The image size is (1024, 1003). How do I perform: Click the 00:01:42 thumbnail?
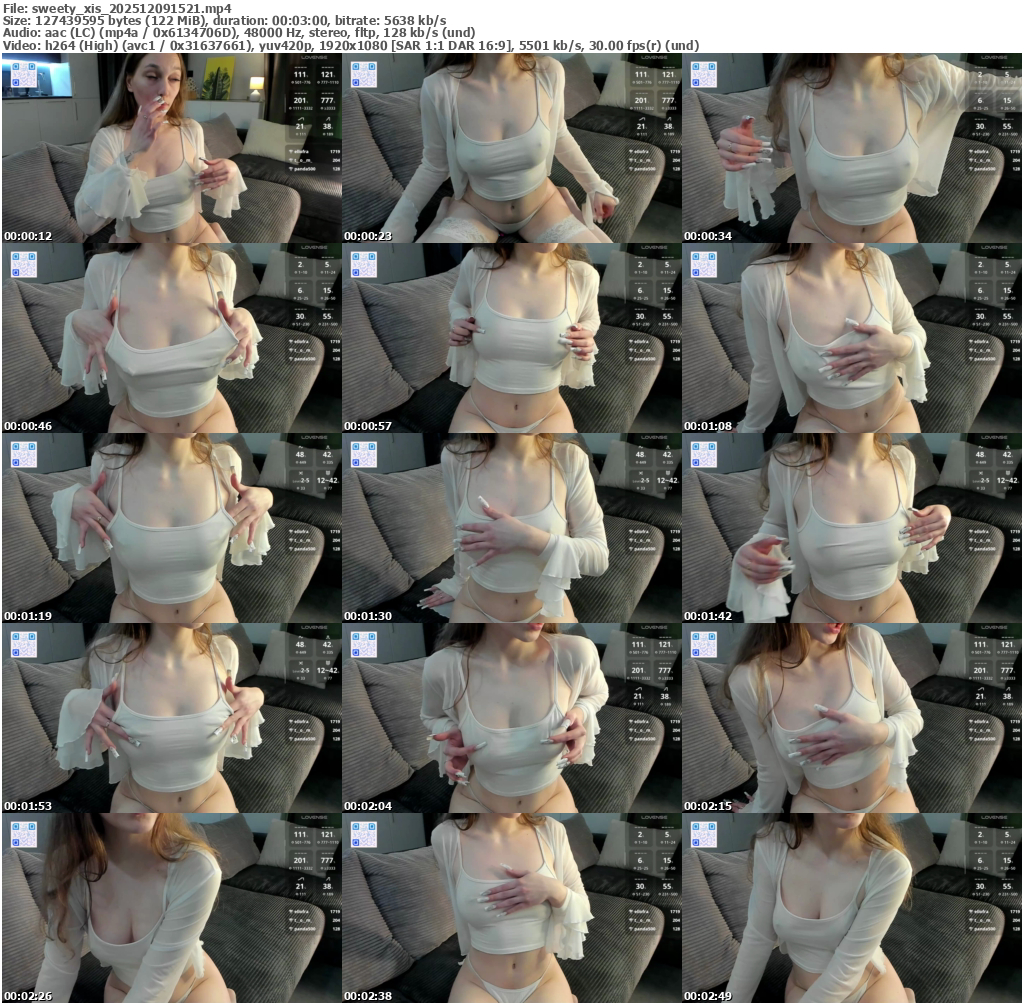click(851, 528)
